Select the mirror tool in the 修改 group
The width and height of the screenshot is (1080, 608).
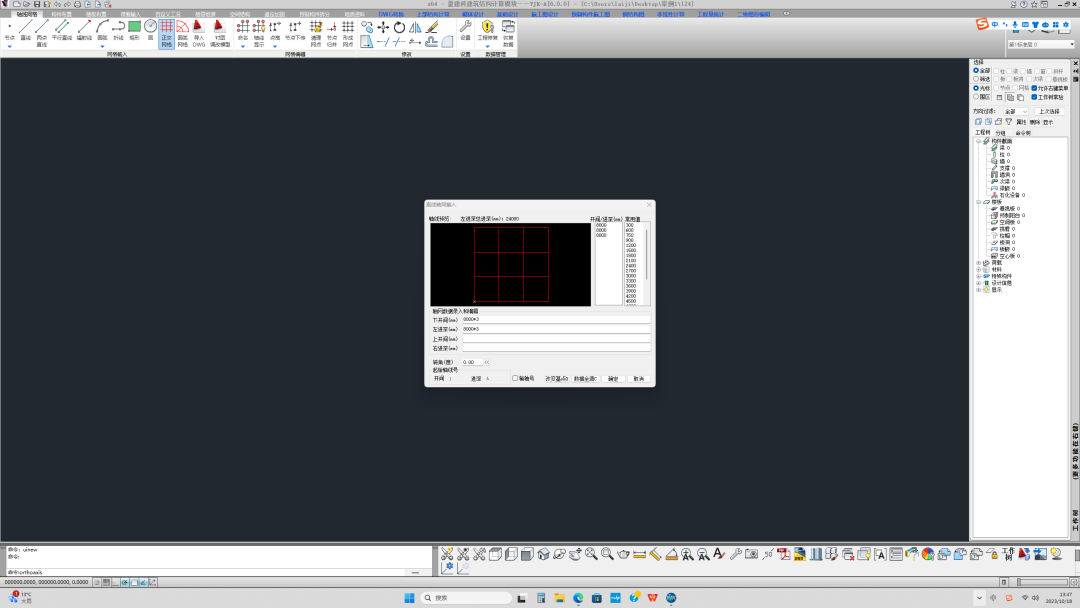pyautogui.click(x=415, y=27)
